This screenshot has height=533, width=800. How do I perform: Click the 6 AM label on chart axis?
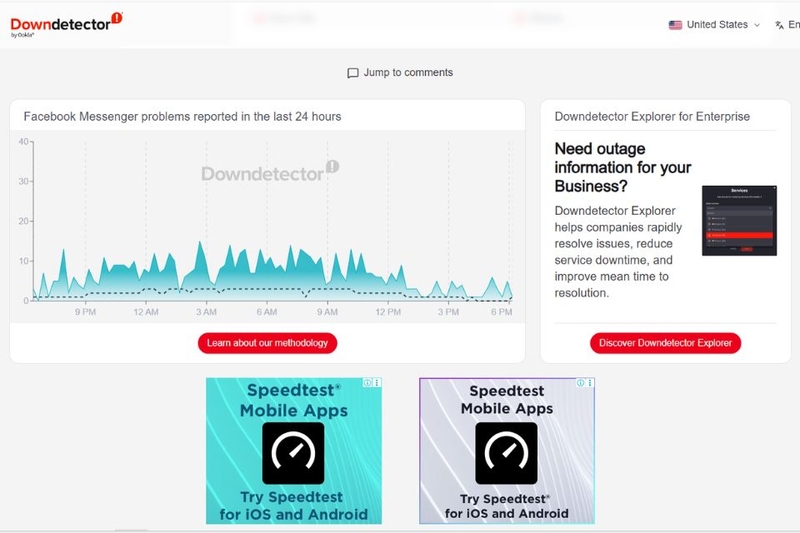267,312
